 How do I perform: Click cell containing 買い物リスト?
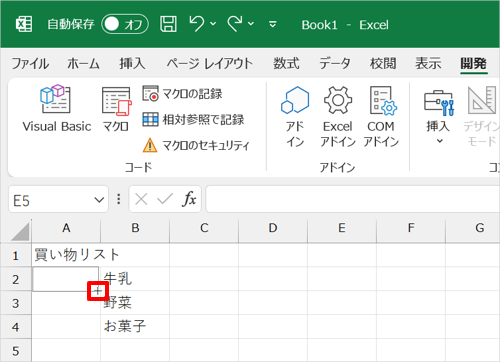66,255
